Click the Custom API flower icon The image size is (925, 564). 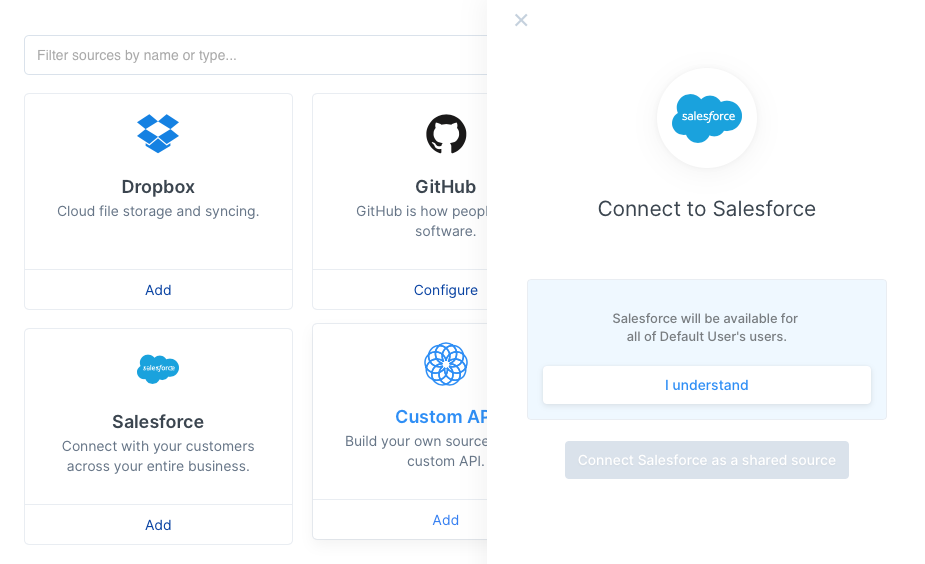tap(446, 364)
